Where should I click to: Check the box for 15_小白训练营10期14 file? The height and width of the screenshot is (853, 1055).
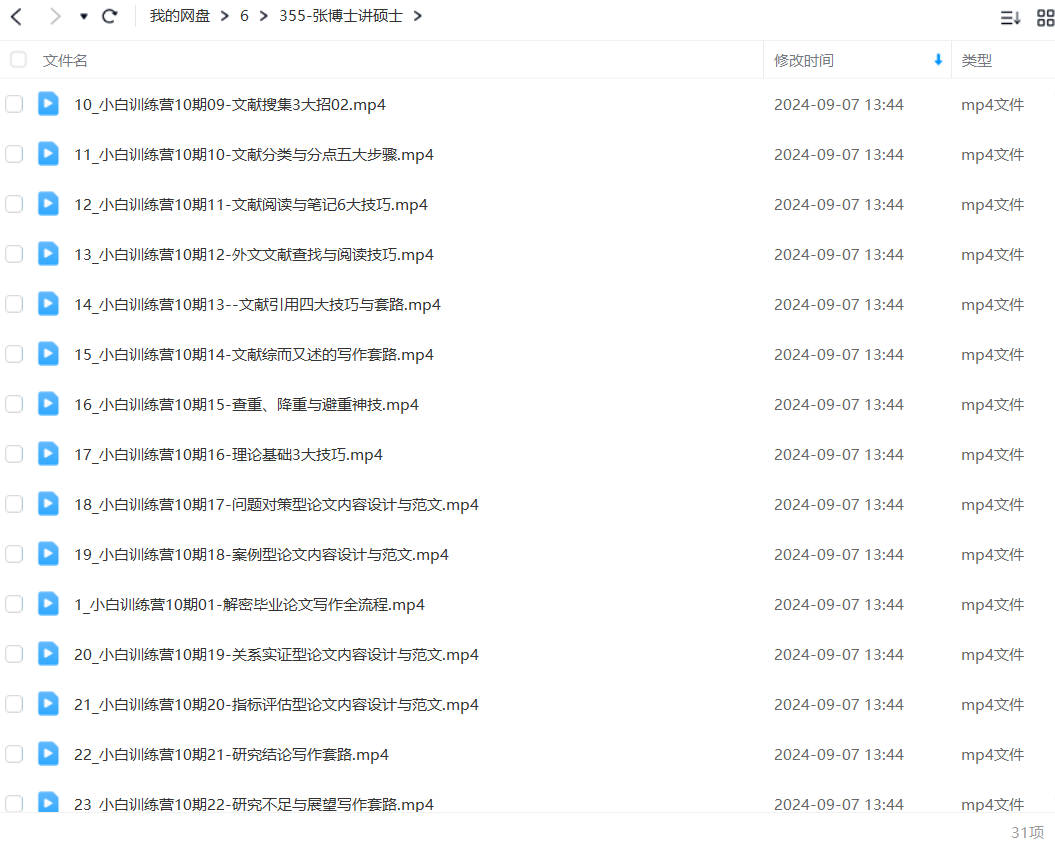coord(14,354)
